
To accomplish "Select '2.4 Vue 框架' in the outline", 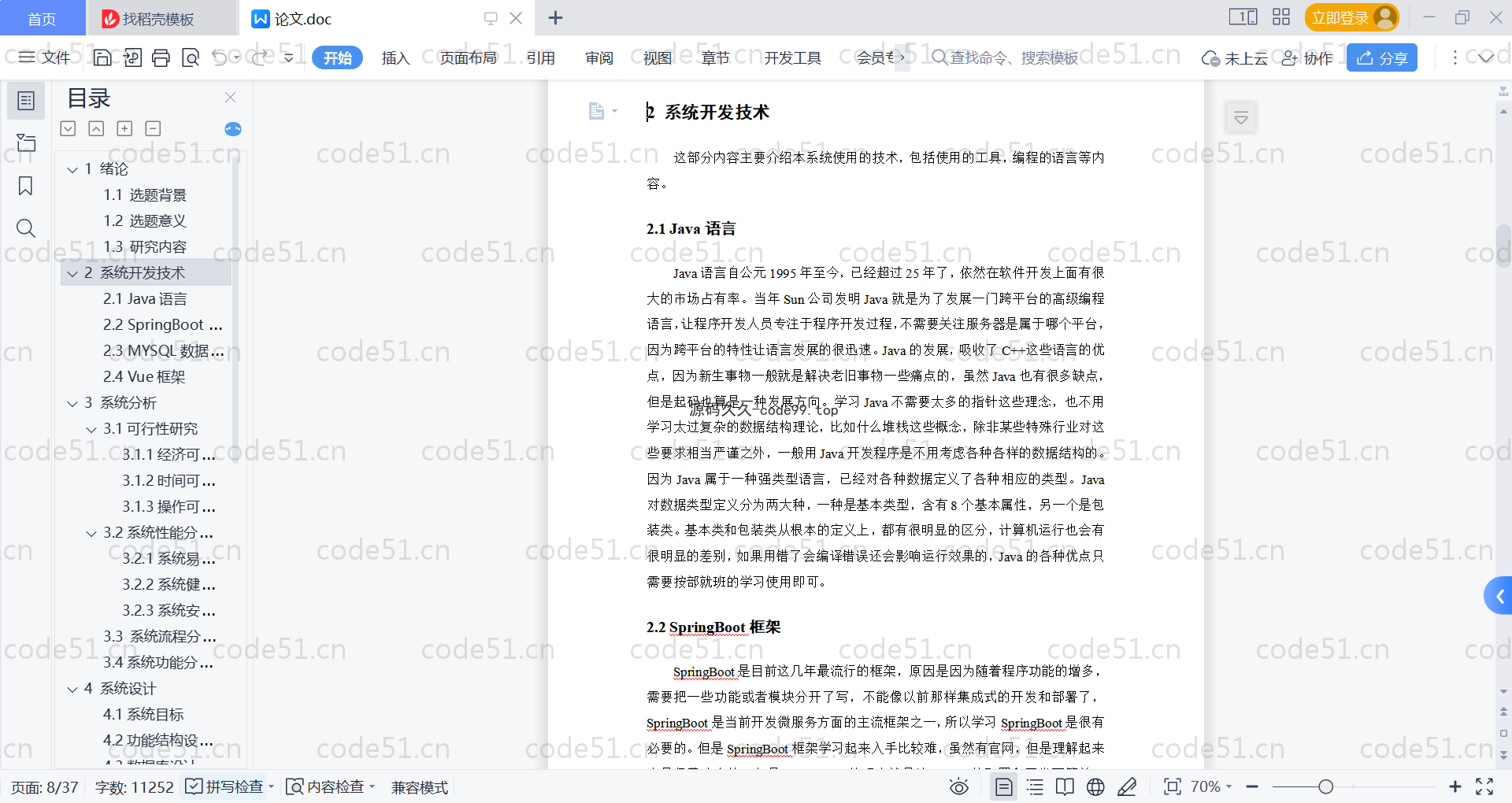I will pyautogui.click(x=144, y=377).
